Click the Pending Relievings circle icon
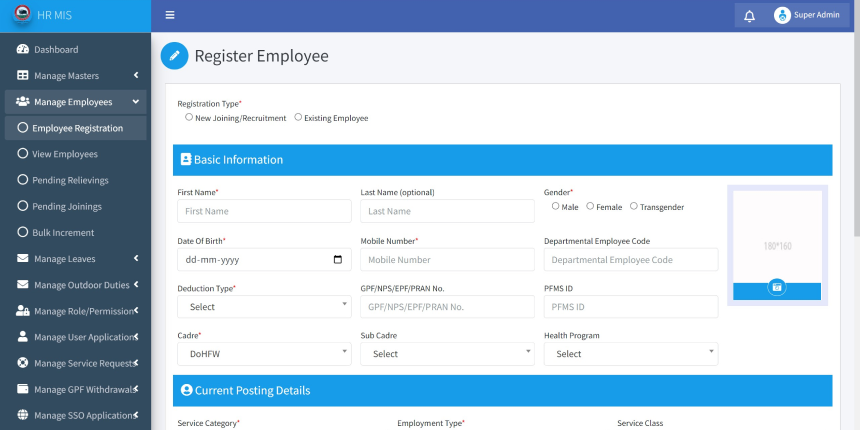 click(x=22, y=180)
